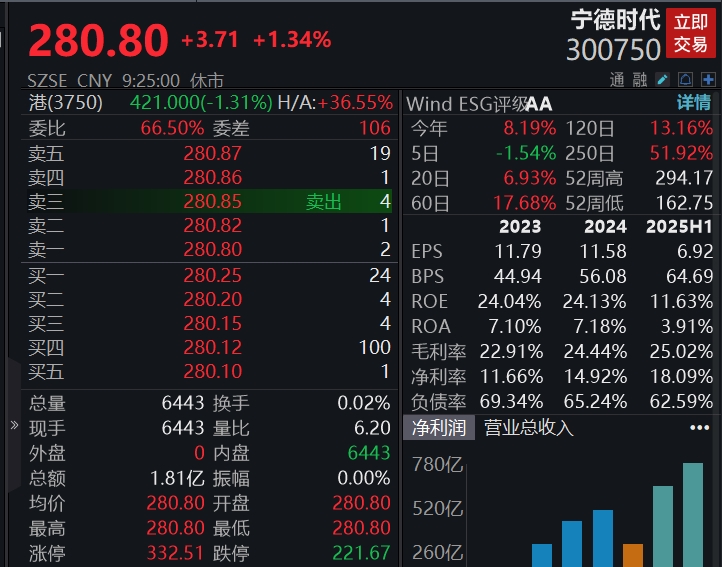This screenshot has width=722, height=567.
Task: Select the 买一 bid price 280.25
Action: coord(212,275)
